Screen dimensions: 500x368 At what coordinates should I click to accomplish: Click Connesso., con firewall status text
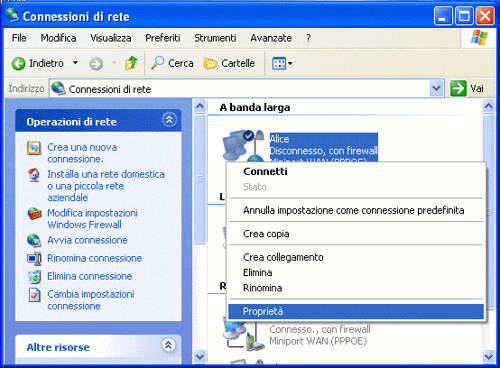[320, 329]
